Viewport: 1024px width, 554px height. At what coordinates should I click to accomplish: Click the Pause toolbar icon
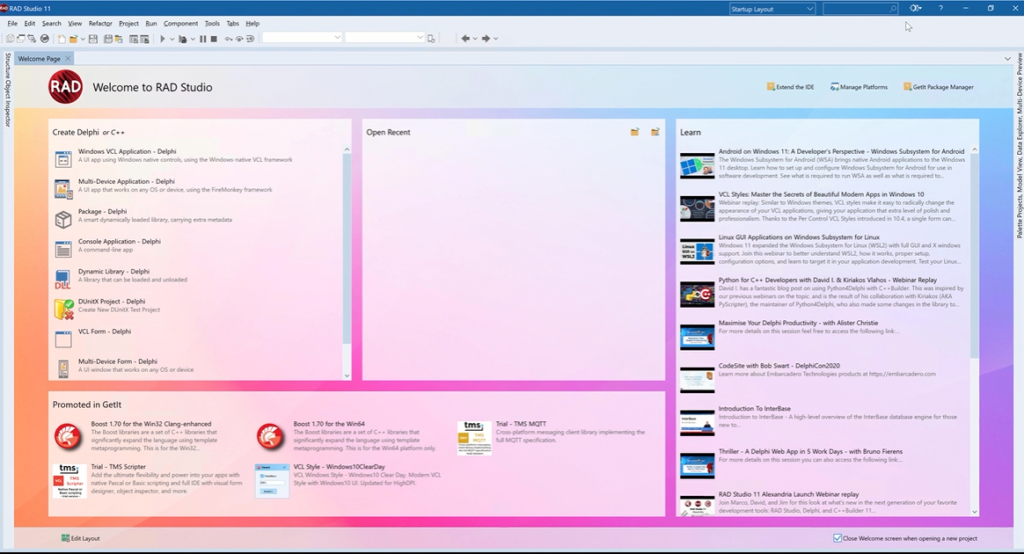[203, 39]
